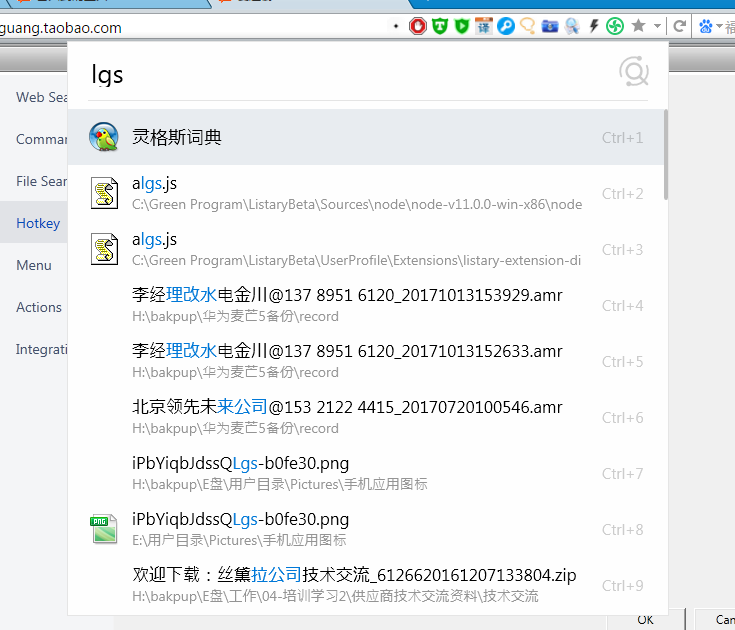
Task: Click the script icon of the algs.js Ctrl+3 result
Action: 104,249
